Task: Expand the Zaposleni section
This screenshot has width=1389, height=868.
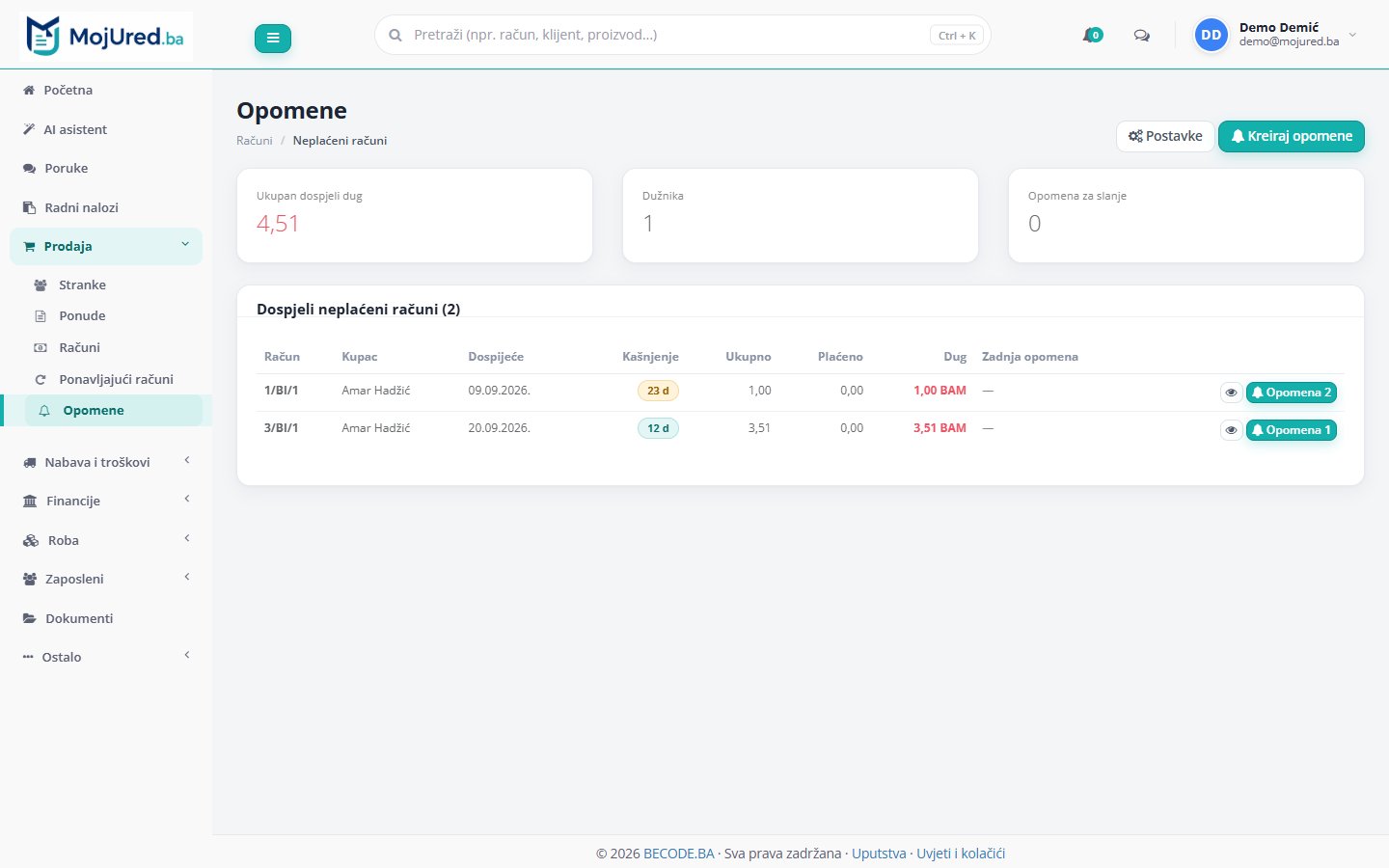Action: 106,579
